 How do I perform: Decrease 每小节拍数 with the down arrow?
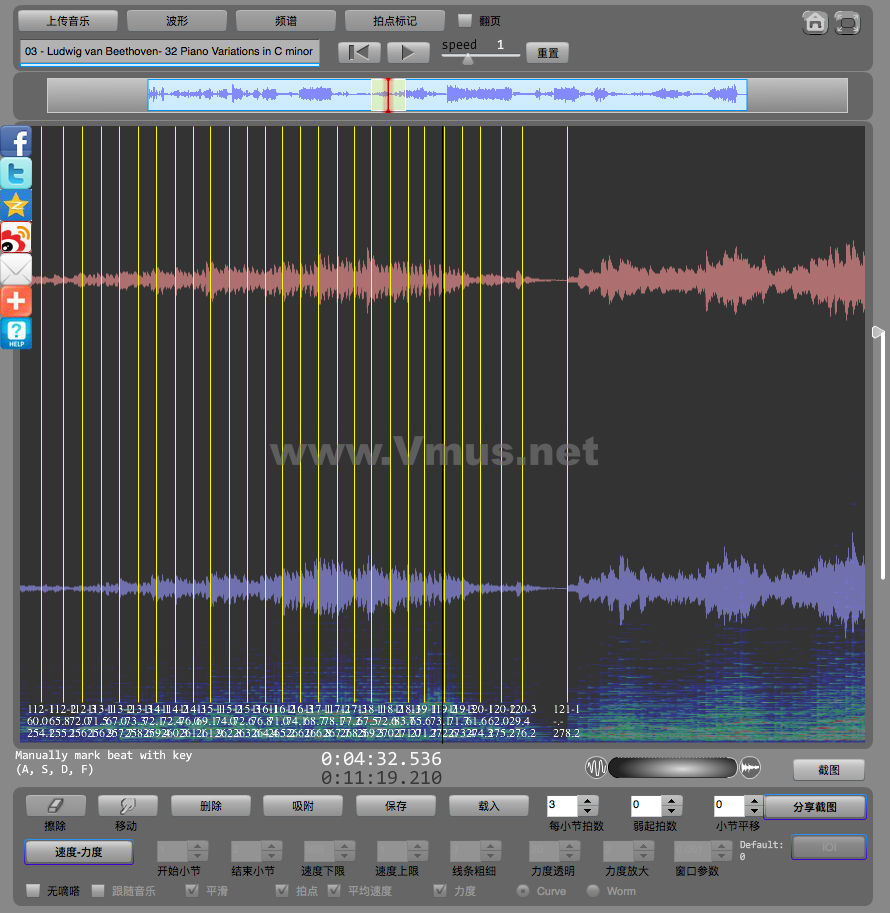588,811
